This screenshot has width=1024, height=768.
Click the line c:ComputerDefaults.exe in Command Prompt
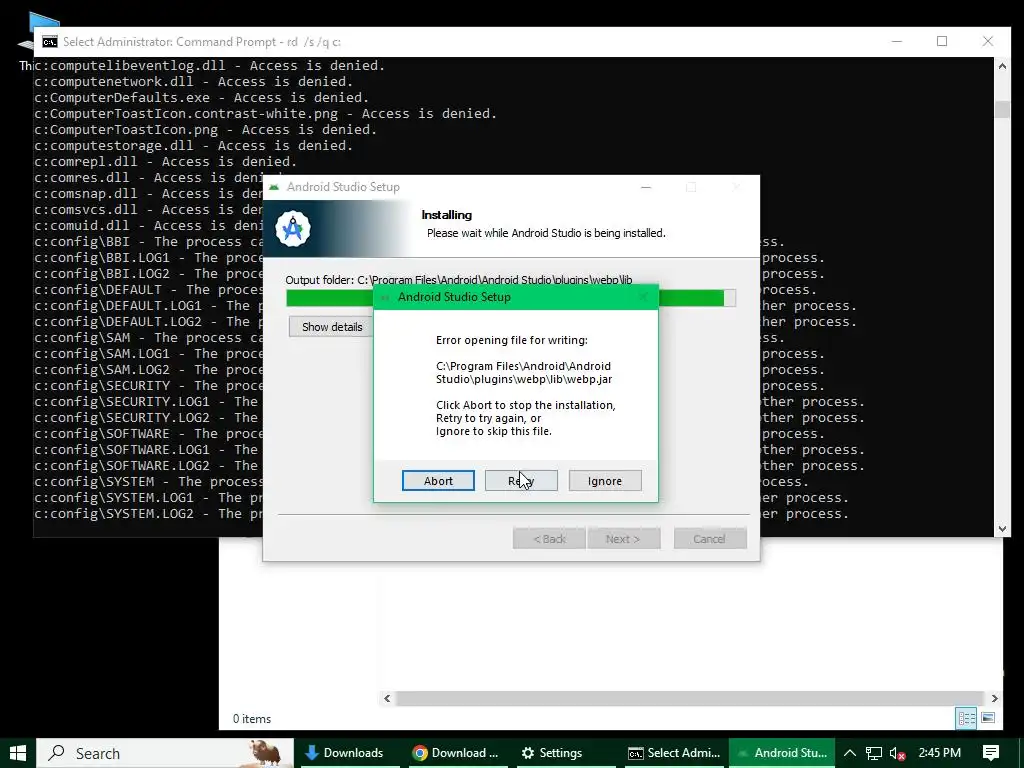(x=202, y=97)
